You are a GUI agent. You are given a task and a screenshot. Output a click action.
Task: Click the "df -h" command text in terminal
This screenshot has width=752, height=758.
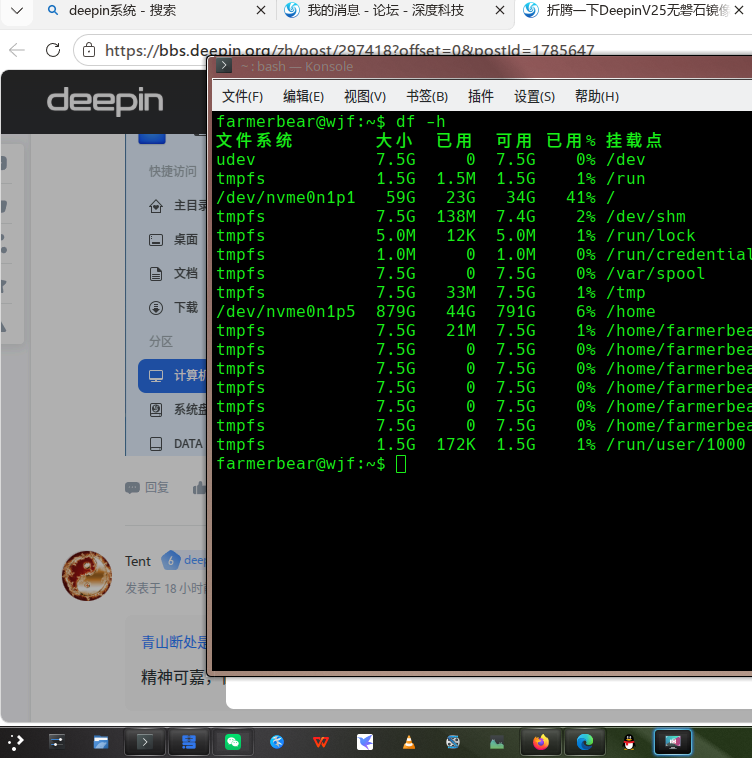[420, 121]
